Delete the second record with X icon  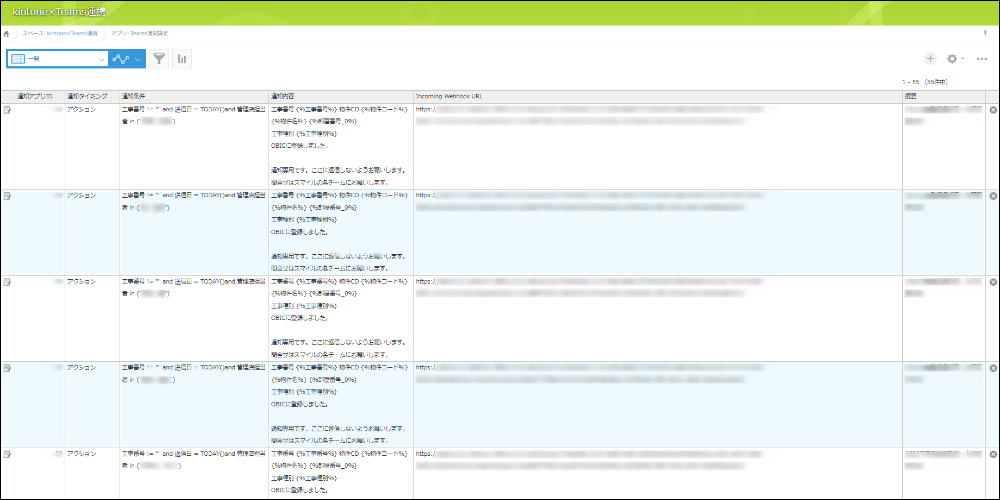(x=993, y=196)
